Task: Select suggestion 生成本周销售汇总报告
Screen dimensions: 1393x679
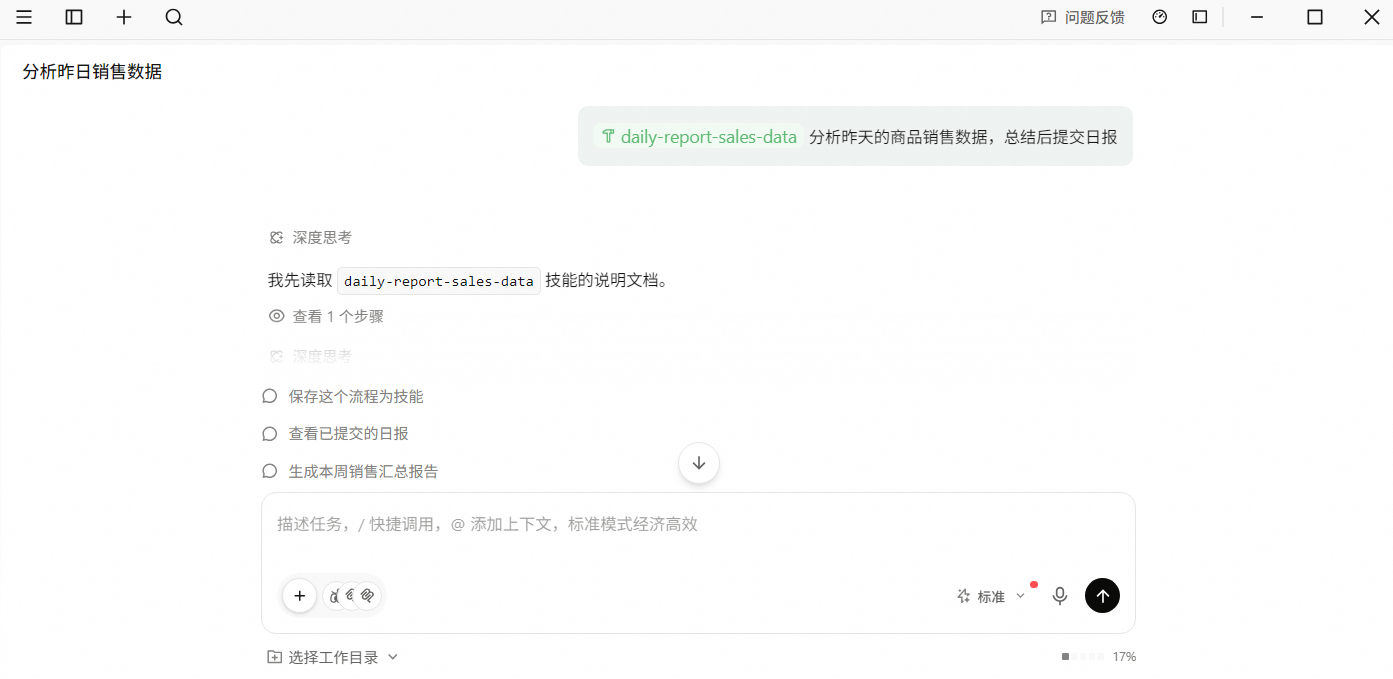Action: coord(350,471)
